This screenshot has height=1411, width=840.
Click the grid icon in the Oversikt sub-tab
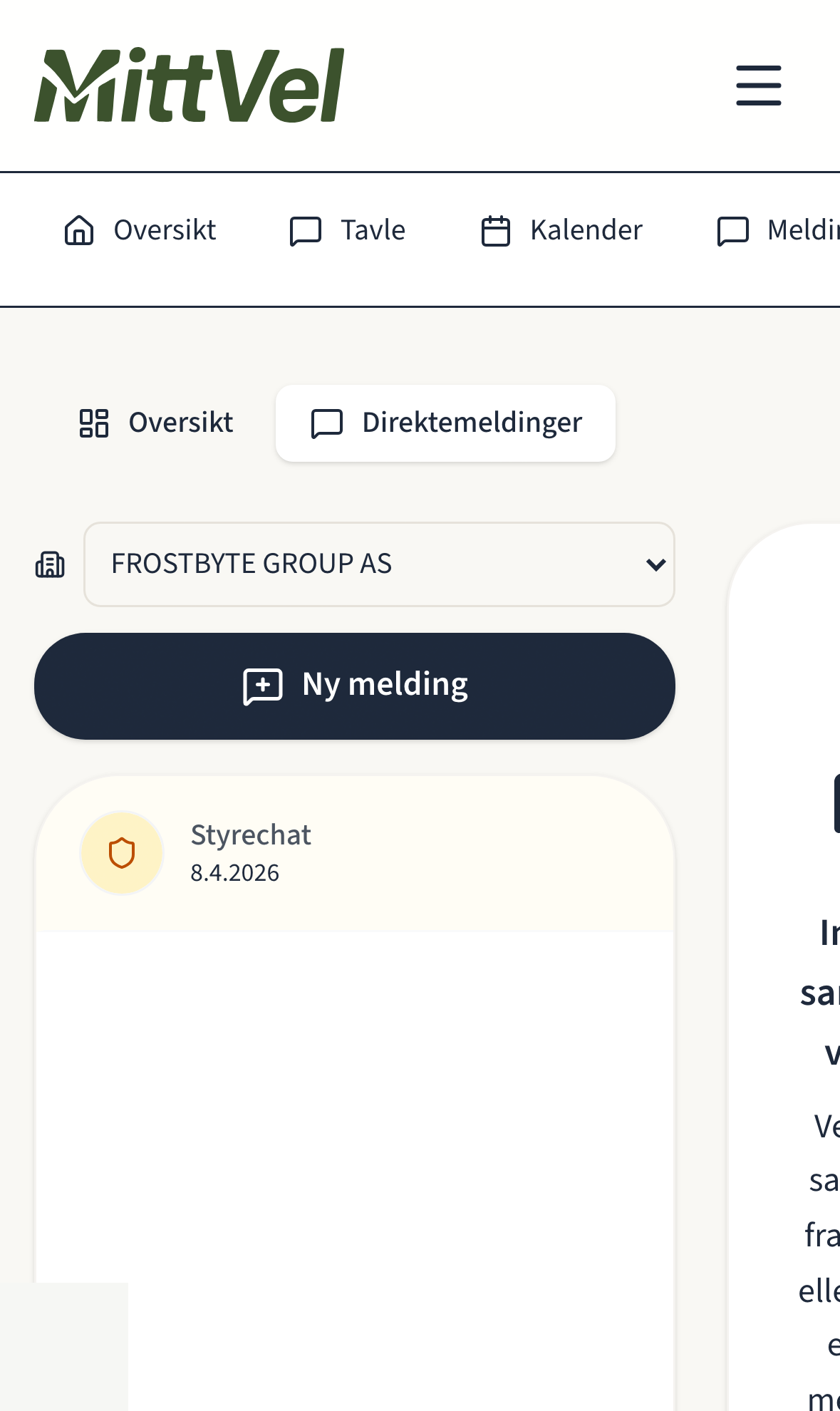pyautogui.click(x=94, y=423)
